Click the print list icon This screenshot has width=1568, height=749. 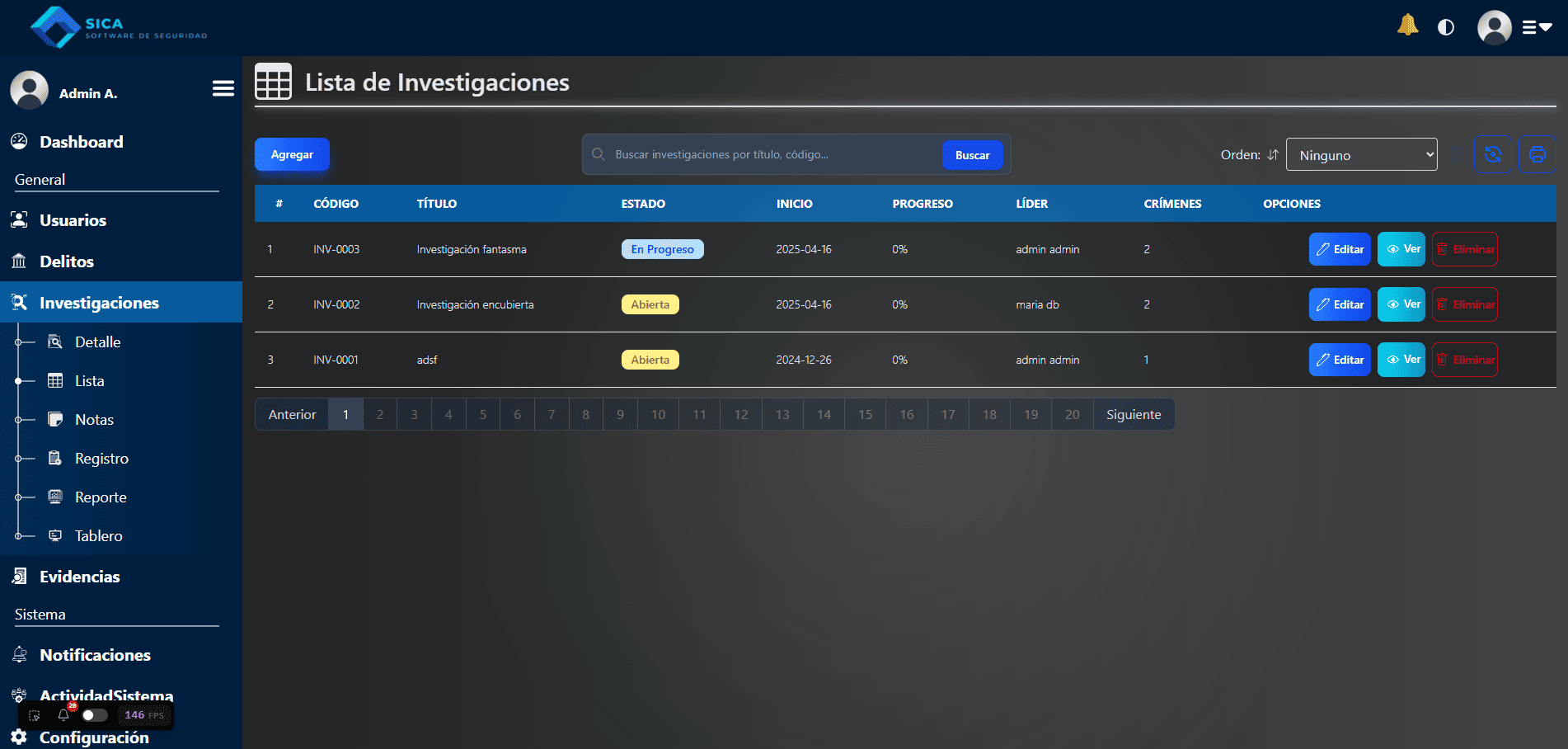coord(1537,153)
